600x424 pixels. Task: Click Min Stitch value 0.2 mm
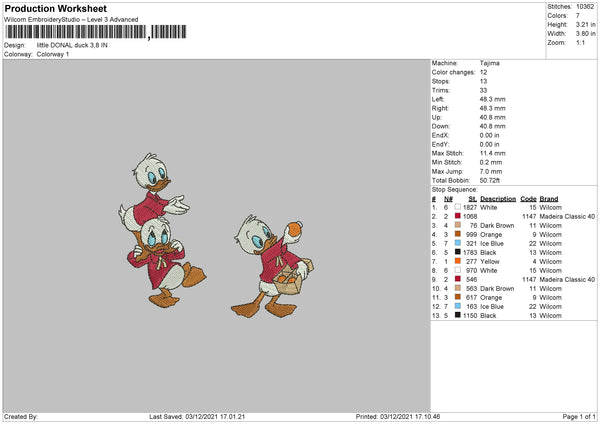click(491, 162)
